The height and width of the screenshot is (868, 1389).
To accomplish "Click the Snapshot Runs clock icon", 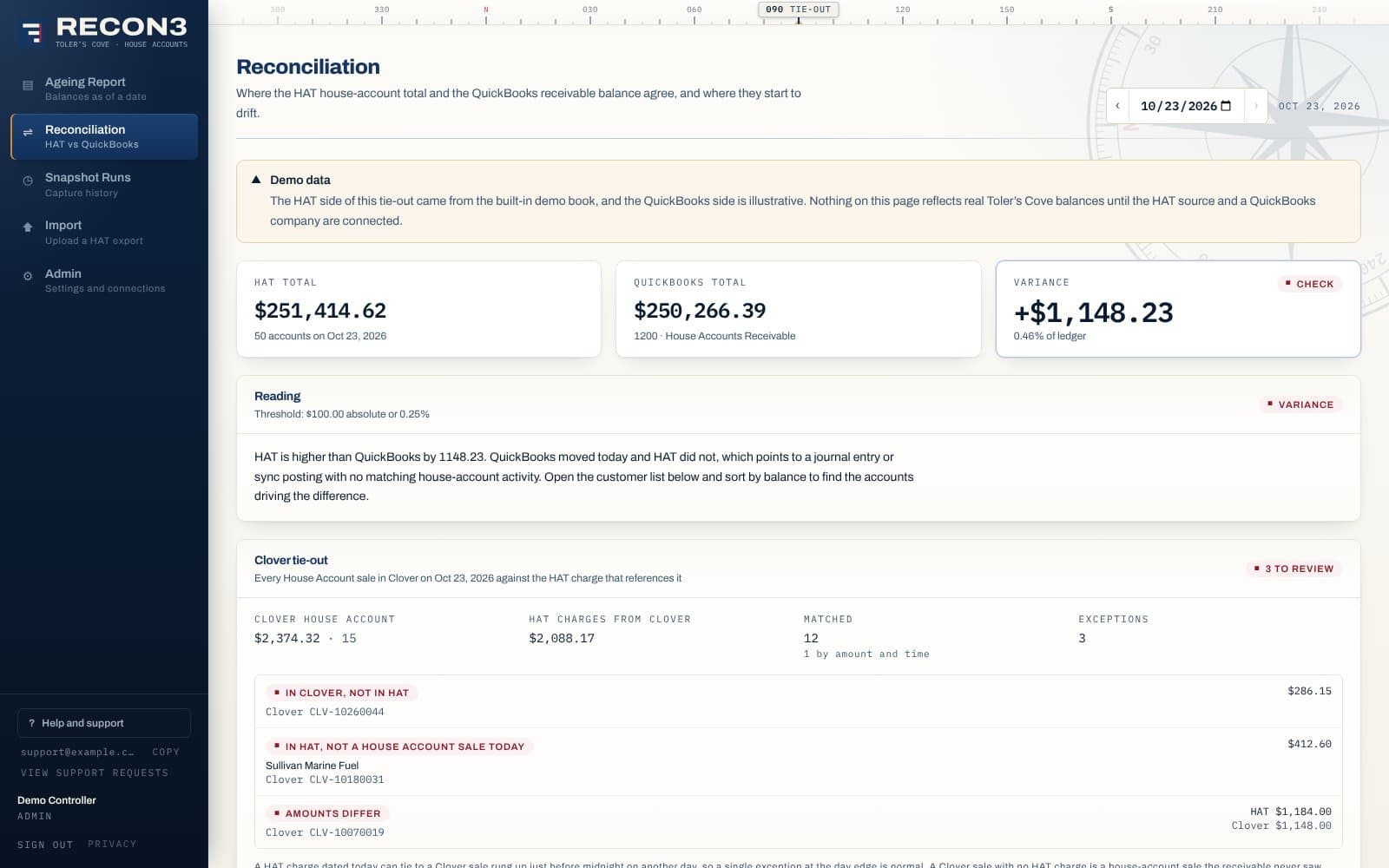I will tap(28, 181).
